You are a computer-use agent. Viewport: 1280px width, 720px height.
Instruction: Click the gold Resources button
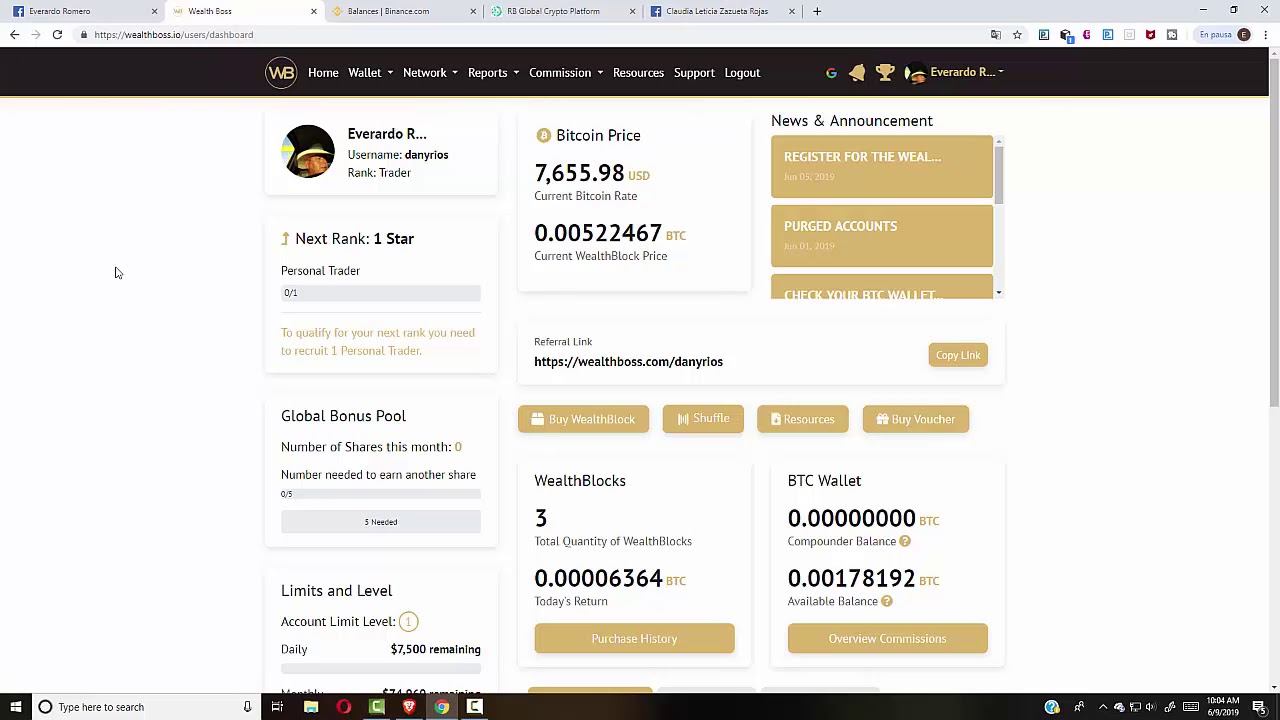click(x=803, y=419)
